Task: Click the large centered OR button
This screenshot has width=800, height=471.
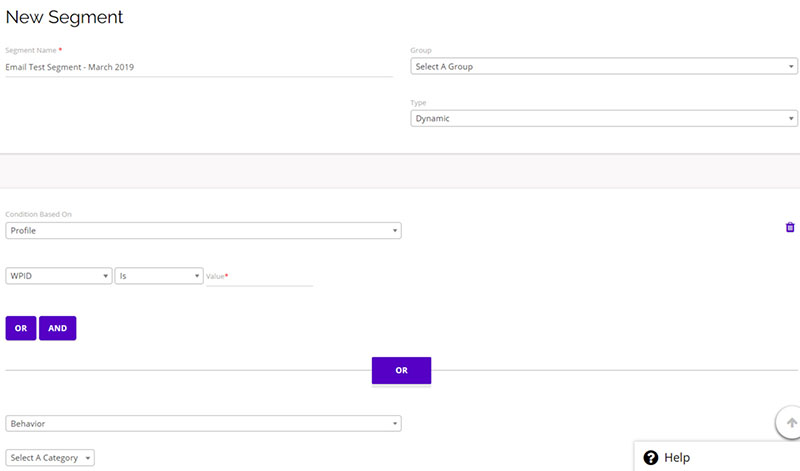Action: click(x=402, y=370)
